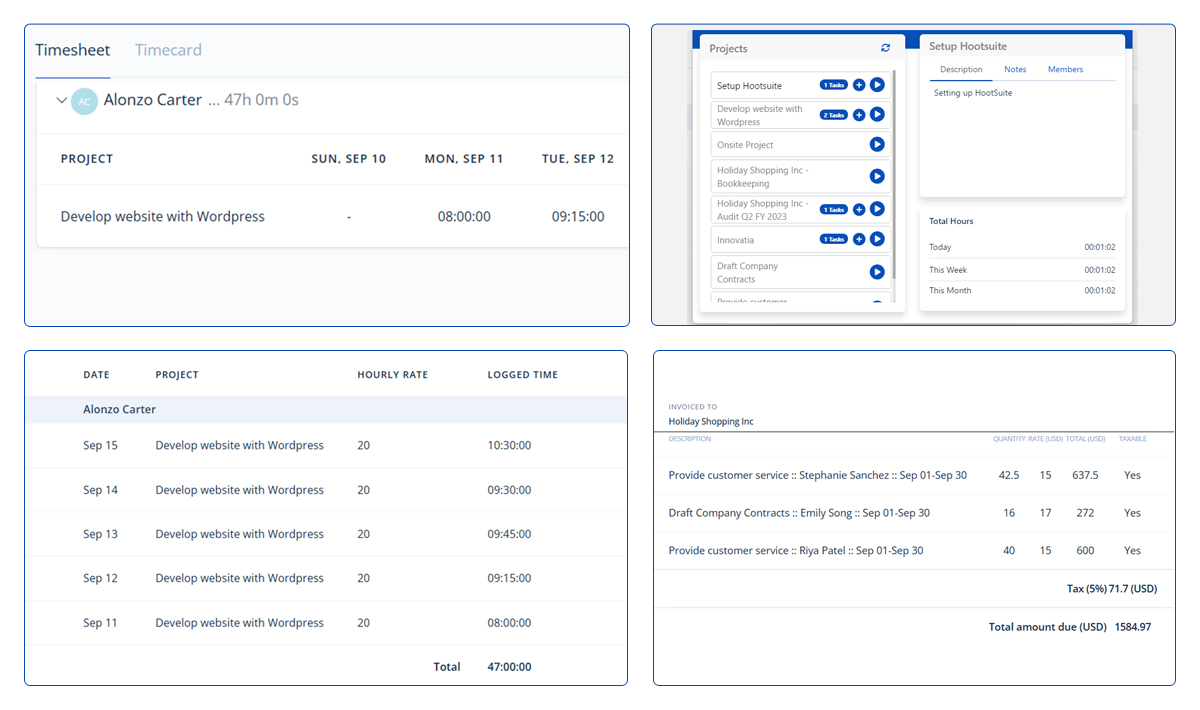Click the Sep 15 report row date
Image resolution: width=1200 pixels, height=710 pixels.
coord(100,445)
